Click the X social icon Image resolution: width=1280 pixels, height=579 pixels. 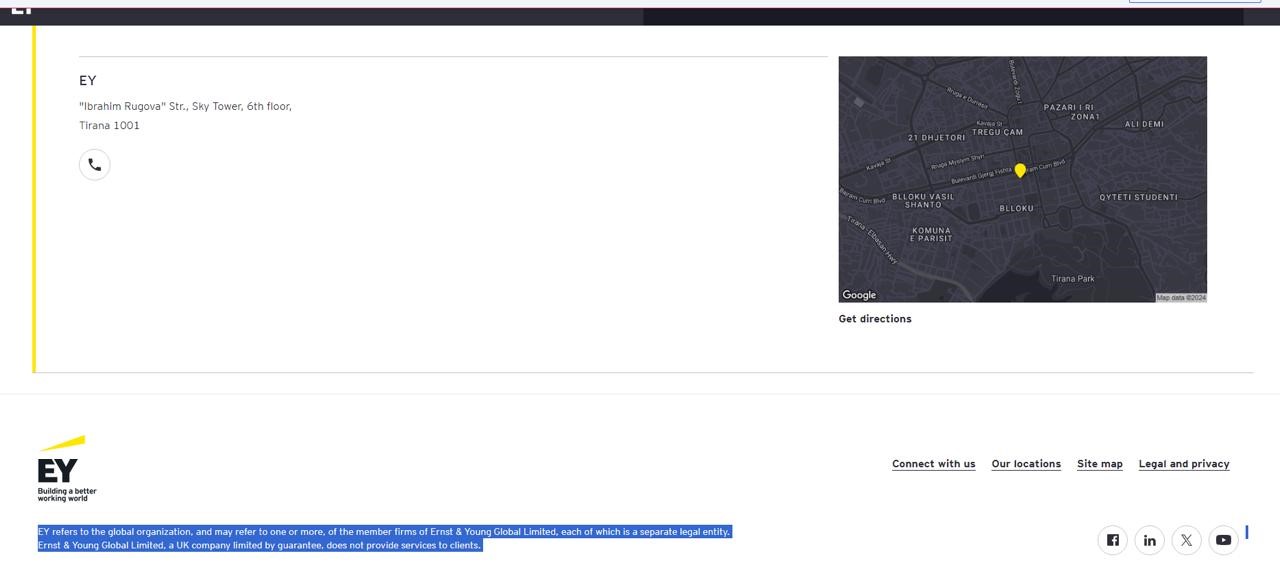click(x=1186, y=540)
